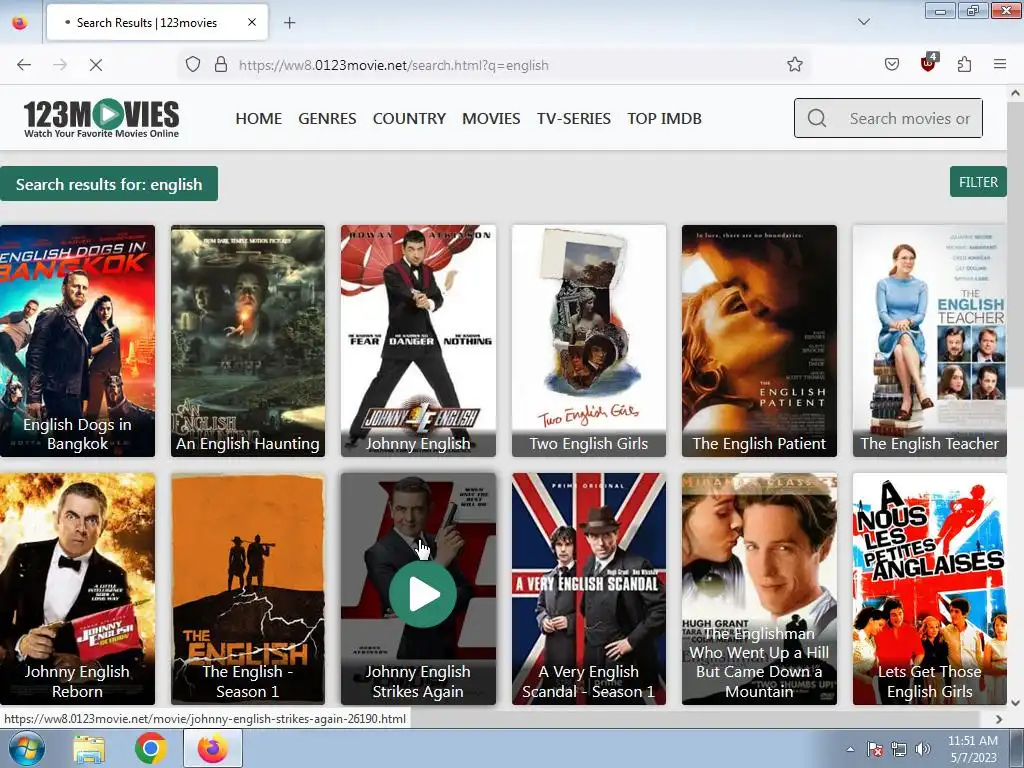
Task: Click the horizontal scrollbar right arrow
Action: click(999, 719)
